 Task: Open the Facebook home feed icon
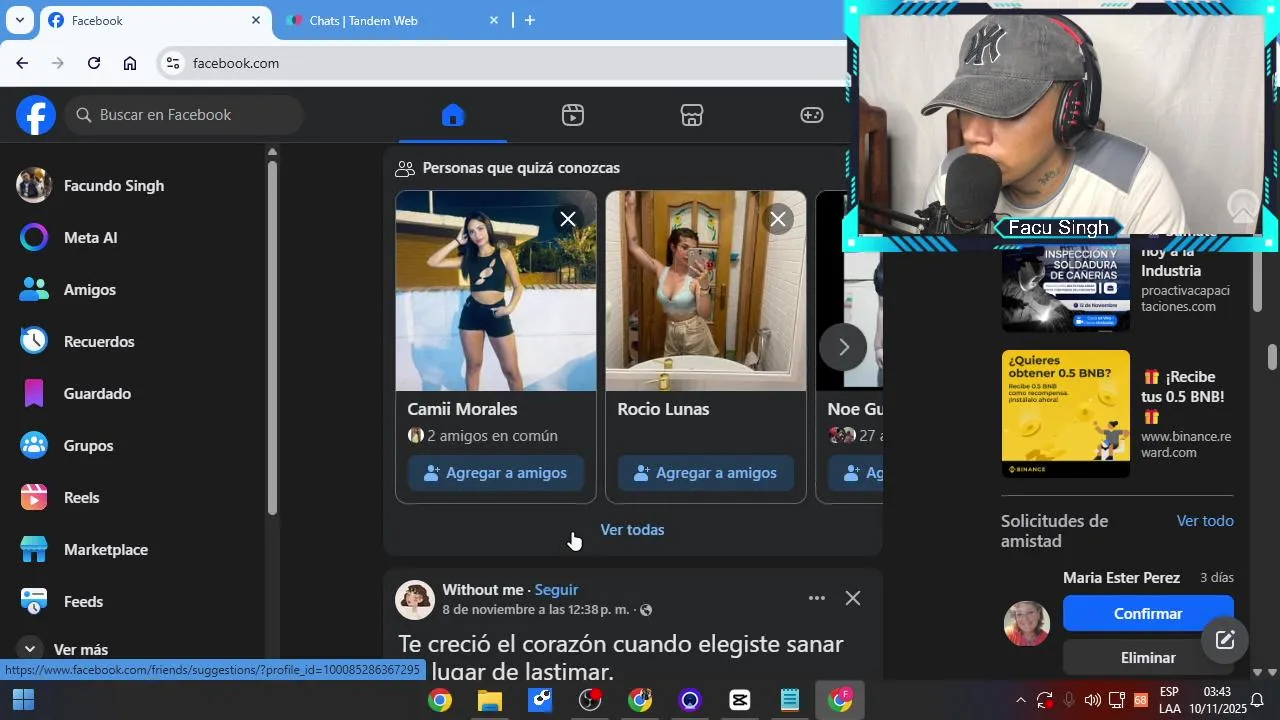click(453, 115)
